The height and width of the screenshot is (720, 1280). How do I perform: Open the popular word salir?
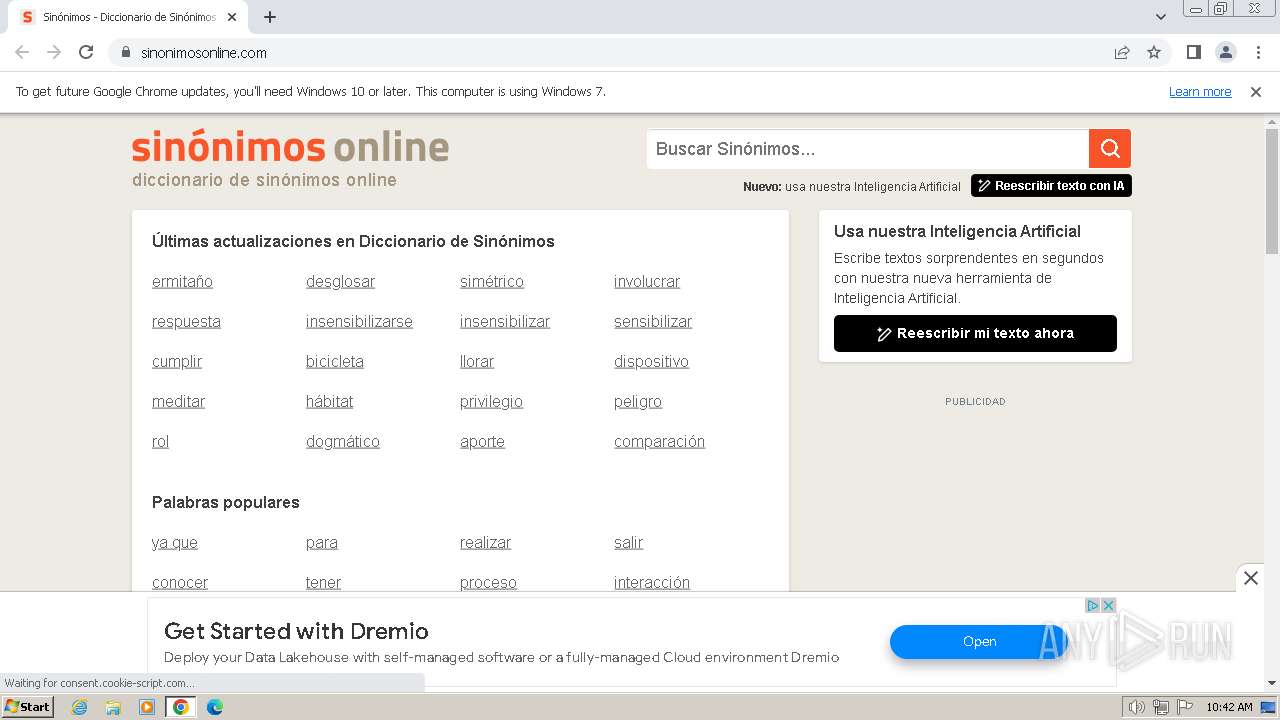point(628,543)
